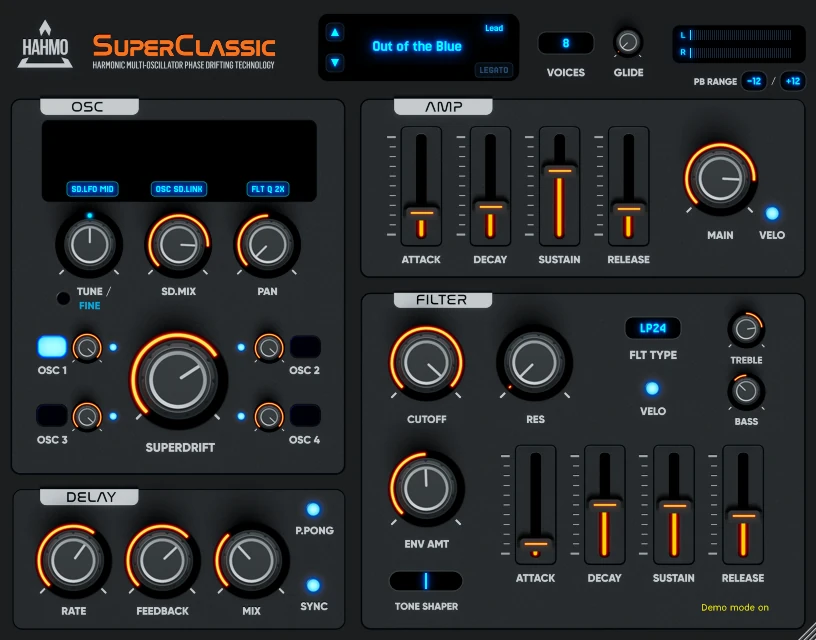Toggle the AMP VELO LED
The image size is (816, 640).
772,213
